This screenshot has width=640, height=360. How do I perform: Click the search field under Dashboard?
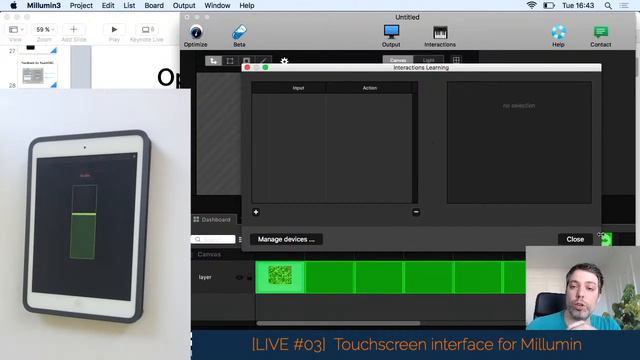pyautogui.click(x=213, y=239)
